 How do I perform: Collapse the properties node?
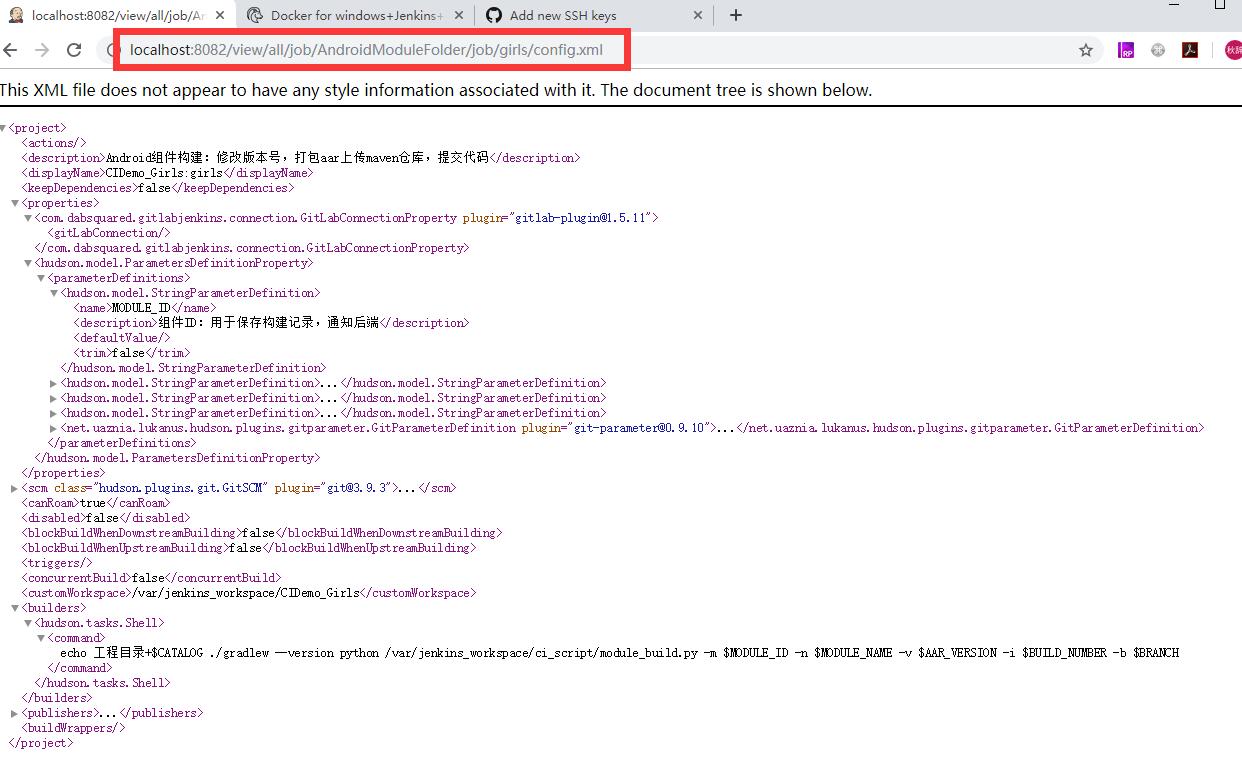(15, 203)
